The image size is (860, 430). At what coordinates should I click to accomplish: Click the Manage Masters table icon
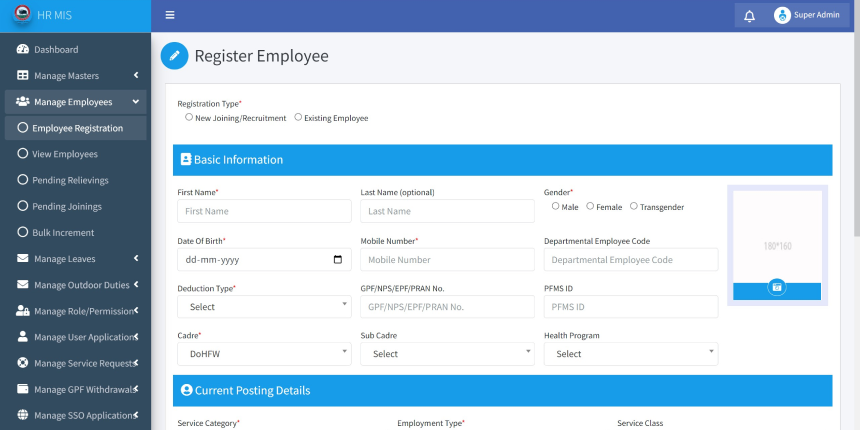[22, 76]
